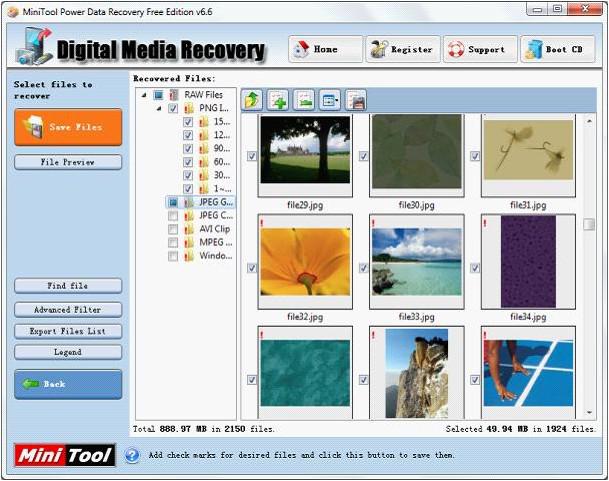This screenshot has width=609, height=481.
Task: Uncheck the checkbox beside file33.jpg
Action: [363, 268]
